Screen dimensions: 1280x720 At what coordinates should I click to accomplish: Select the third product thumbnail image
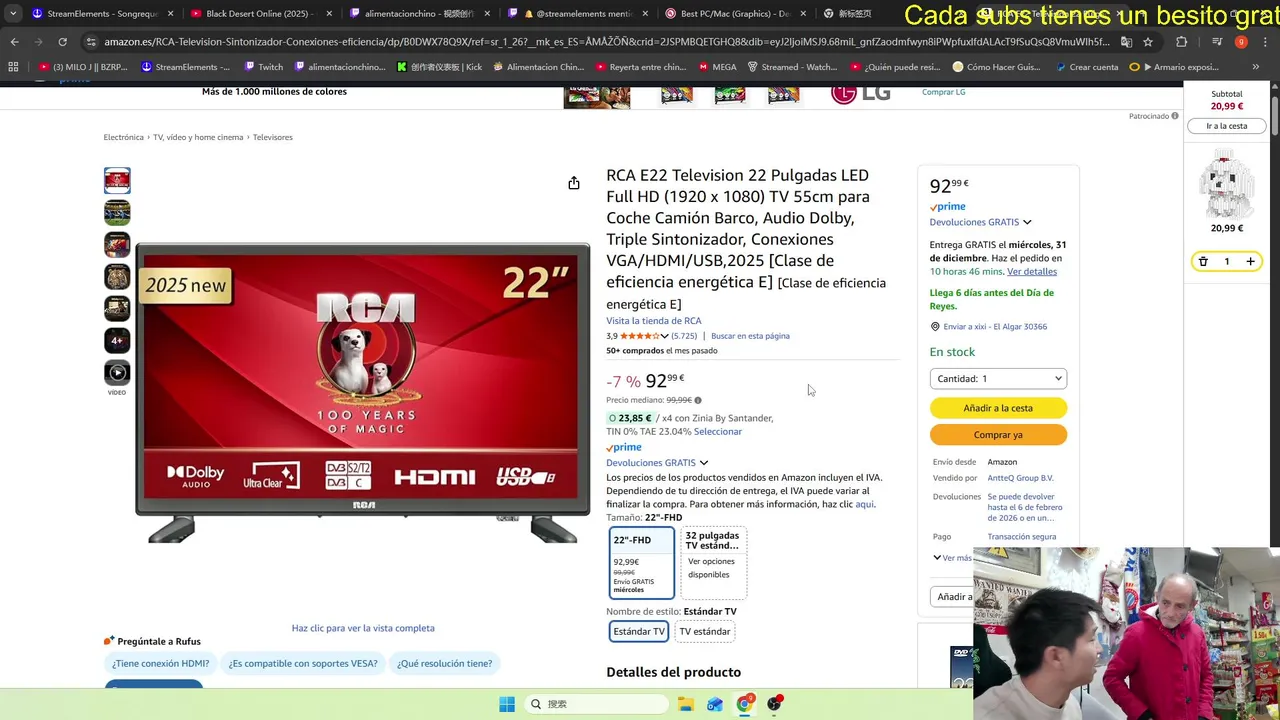click(x=117, y=245)
